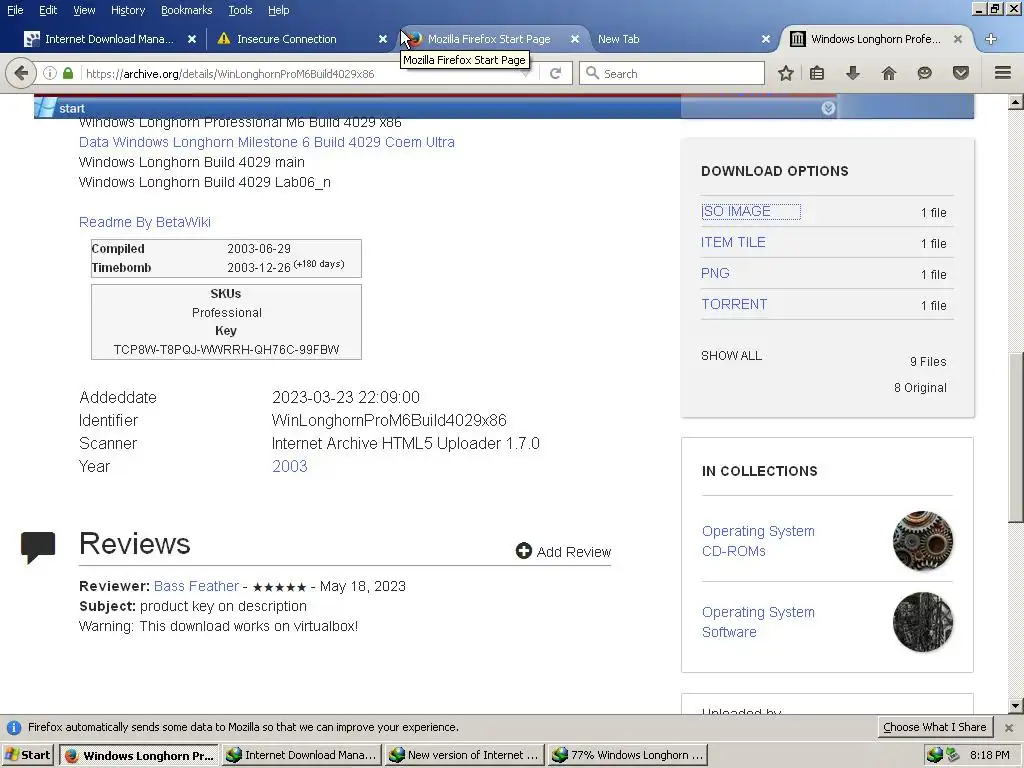Click the IDM globe tray icon
This screenshot has height=768, width=1024.
935,755
